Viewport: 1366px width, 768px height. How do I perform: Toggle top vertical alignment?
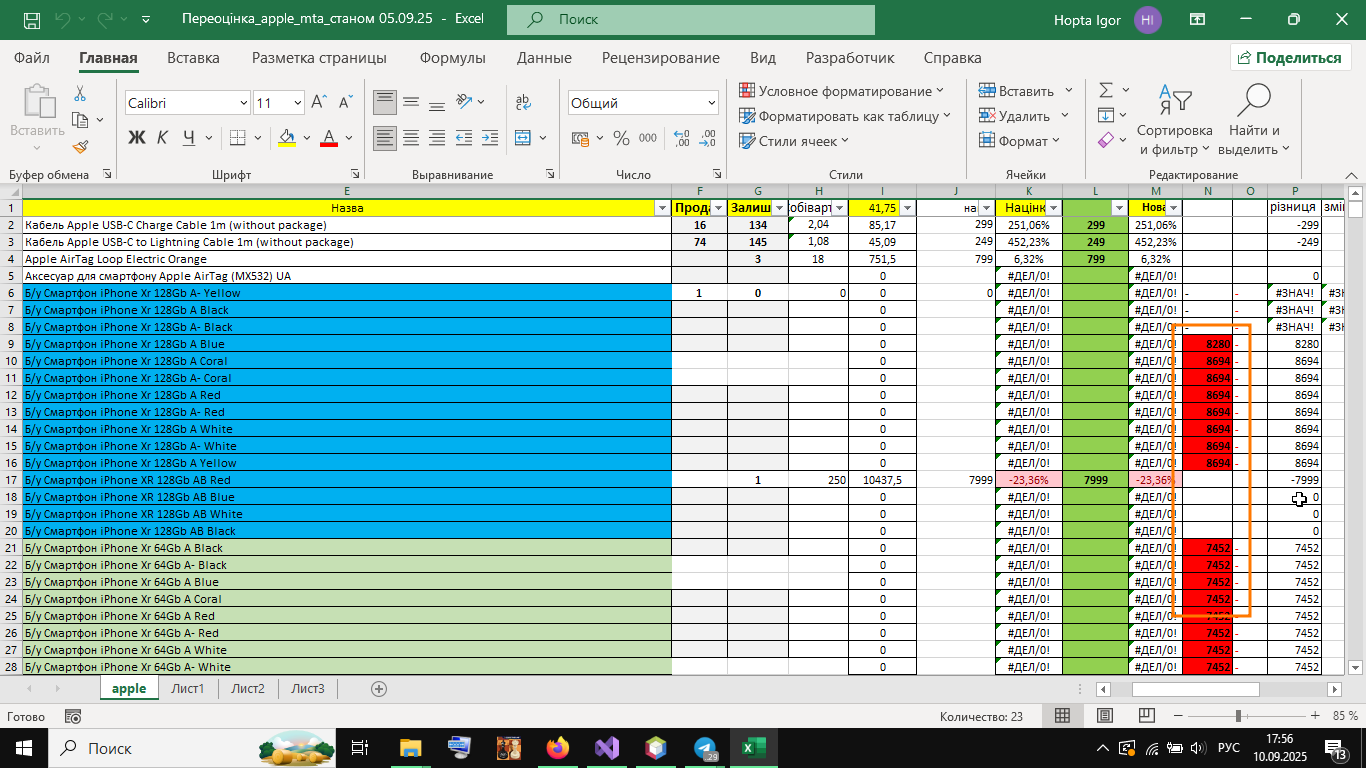tap(384, 102)
